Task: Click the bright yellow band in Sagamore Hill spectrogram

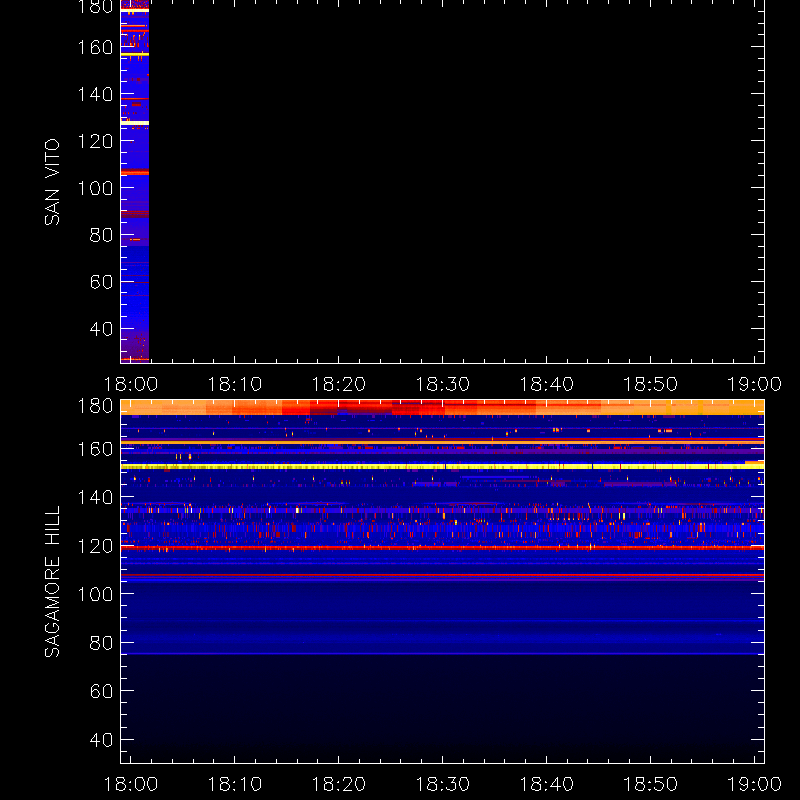Action: pos(442,467)
